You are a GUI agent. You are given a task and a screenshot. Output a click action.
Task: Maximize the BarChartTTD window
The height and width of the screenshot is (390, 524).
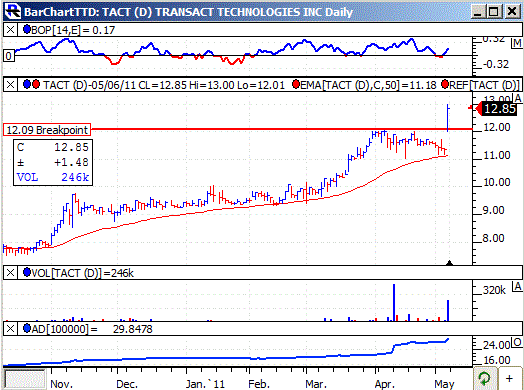click(x=494, y=12)
